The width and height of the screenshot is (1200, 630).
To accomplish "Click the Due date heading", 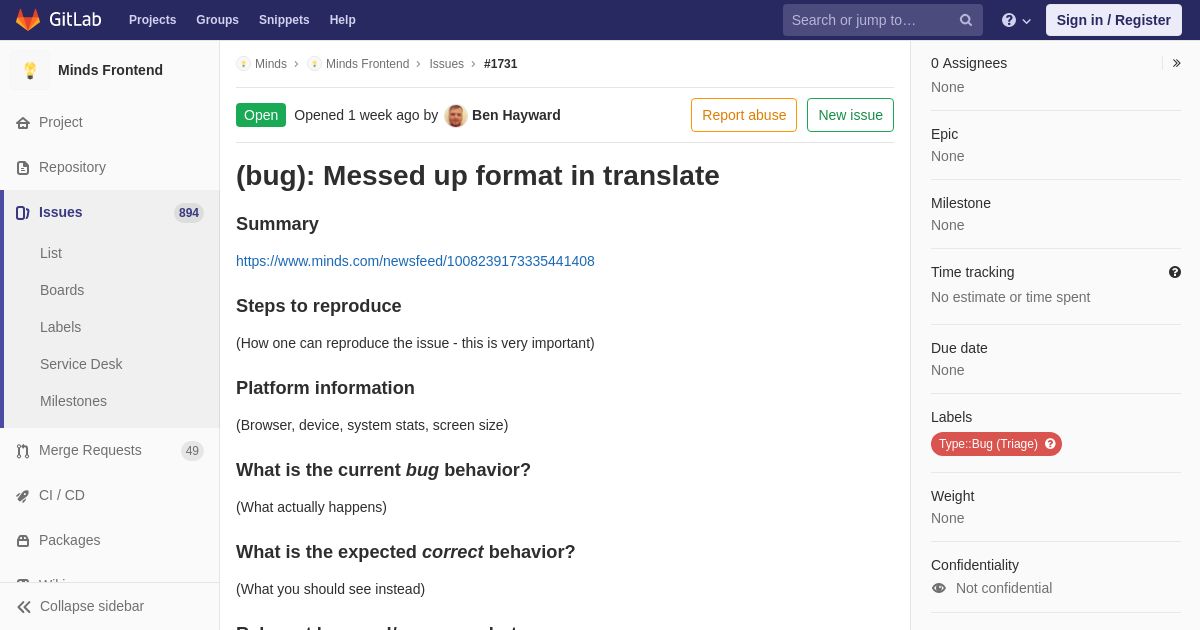I will click(x=959, y=348).
